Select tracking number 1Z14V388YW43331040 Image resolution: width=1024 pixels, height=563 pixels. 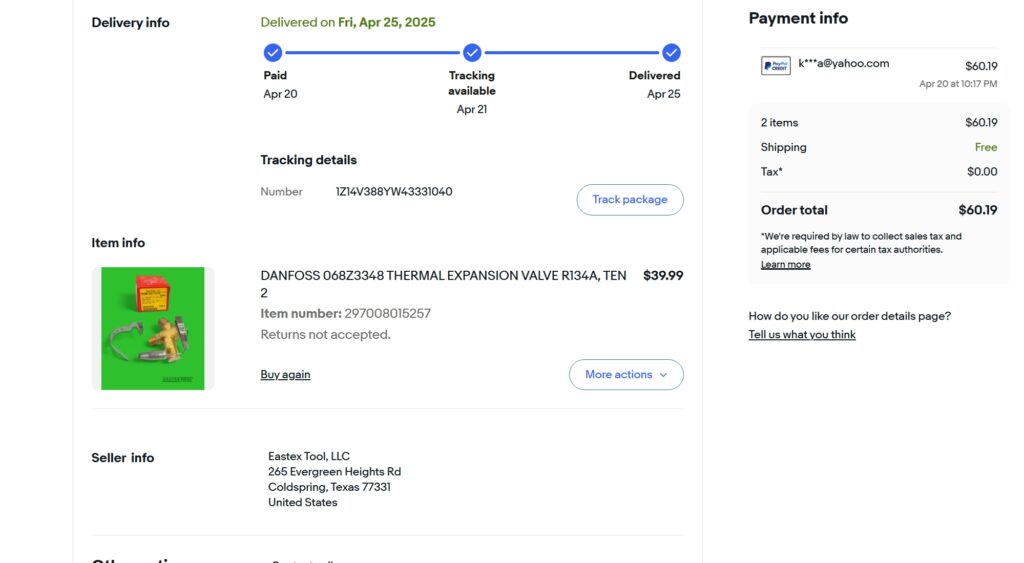(394, 191)
